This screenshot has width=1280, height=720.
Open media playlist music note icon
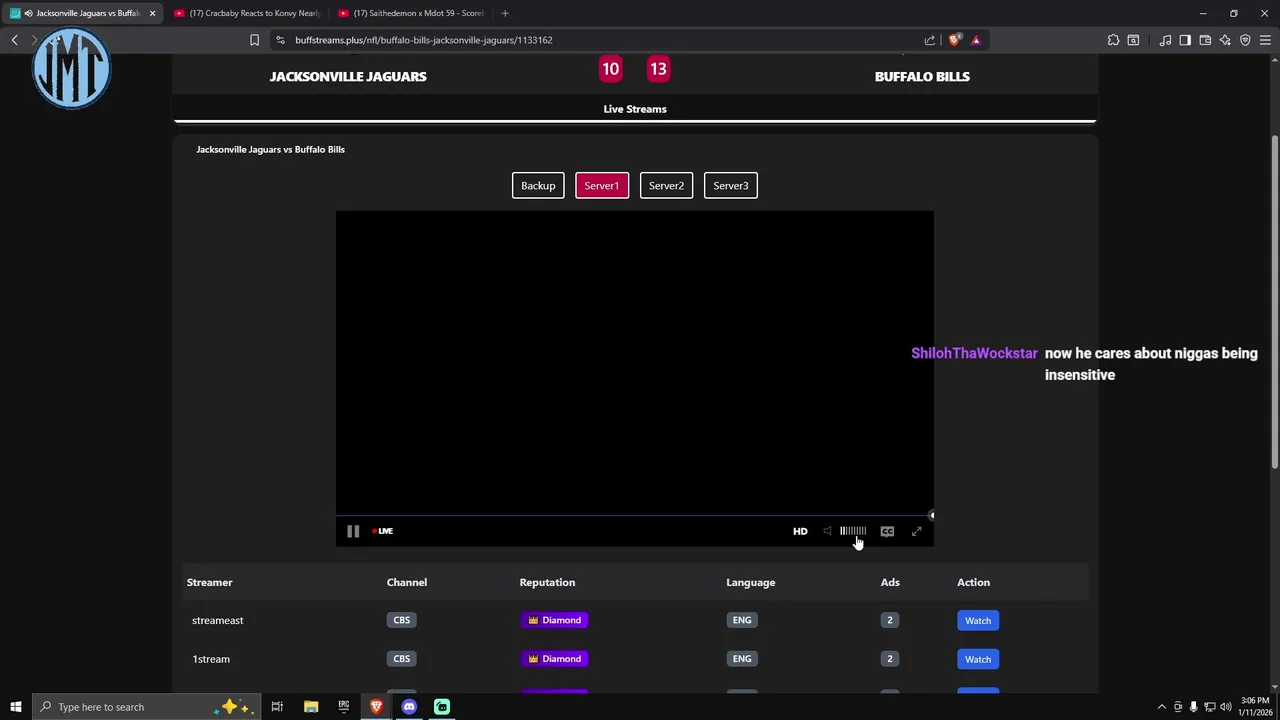pyautogui.click(x=1165, y=40)
